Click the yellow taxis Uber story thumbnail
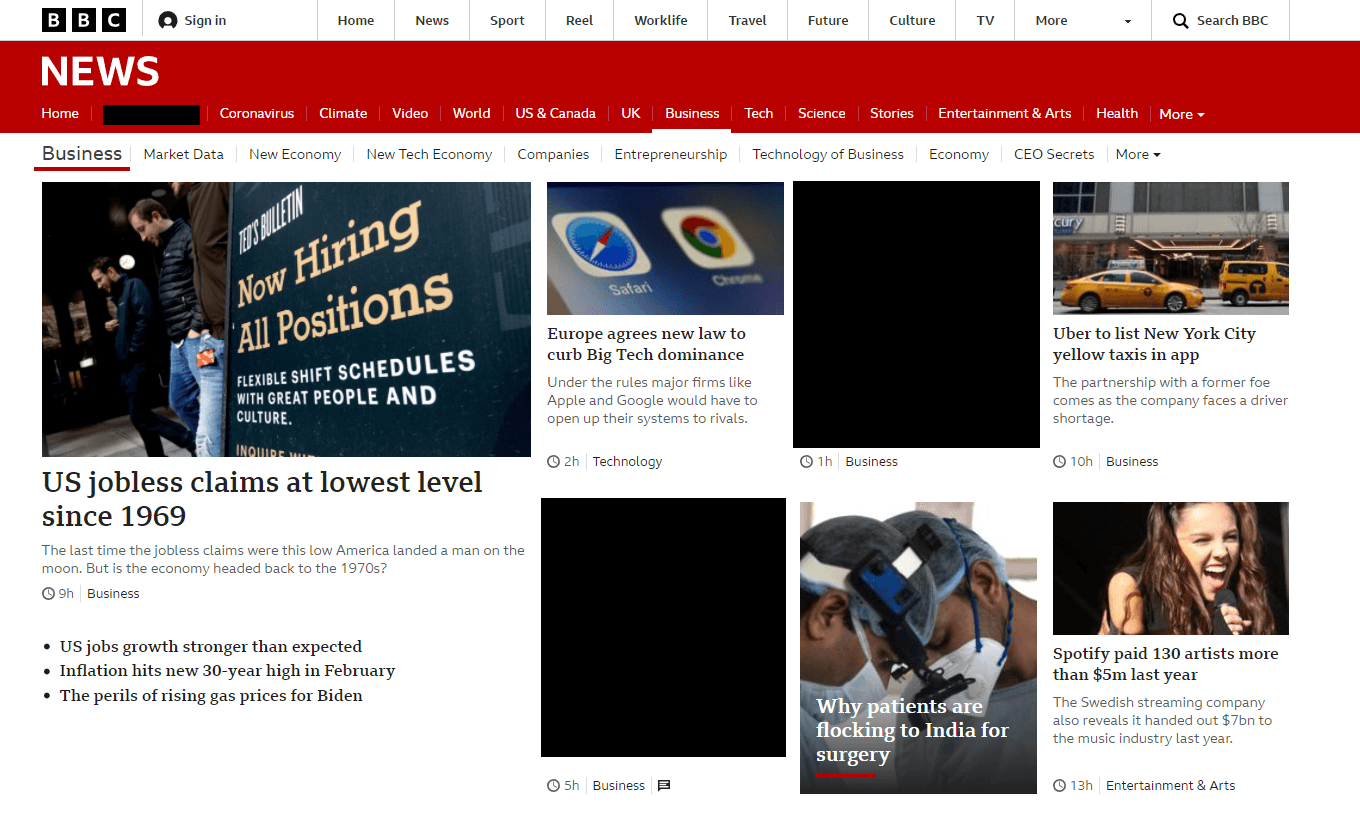This screenshot has height=832, width=1360. click(1170, 248)
